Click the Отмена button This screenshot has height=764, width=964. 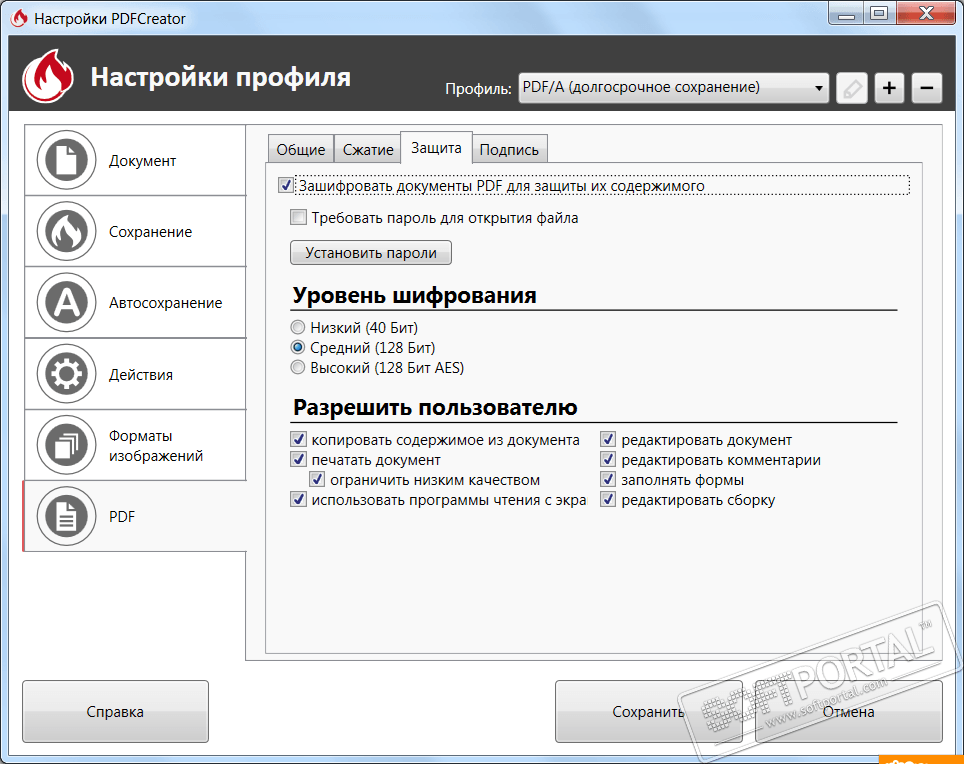(x=848, y=711)
